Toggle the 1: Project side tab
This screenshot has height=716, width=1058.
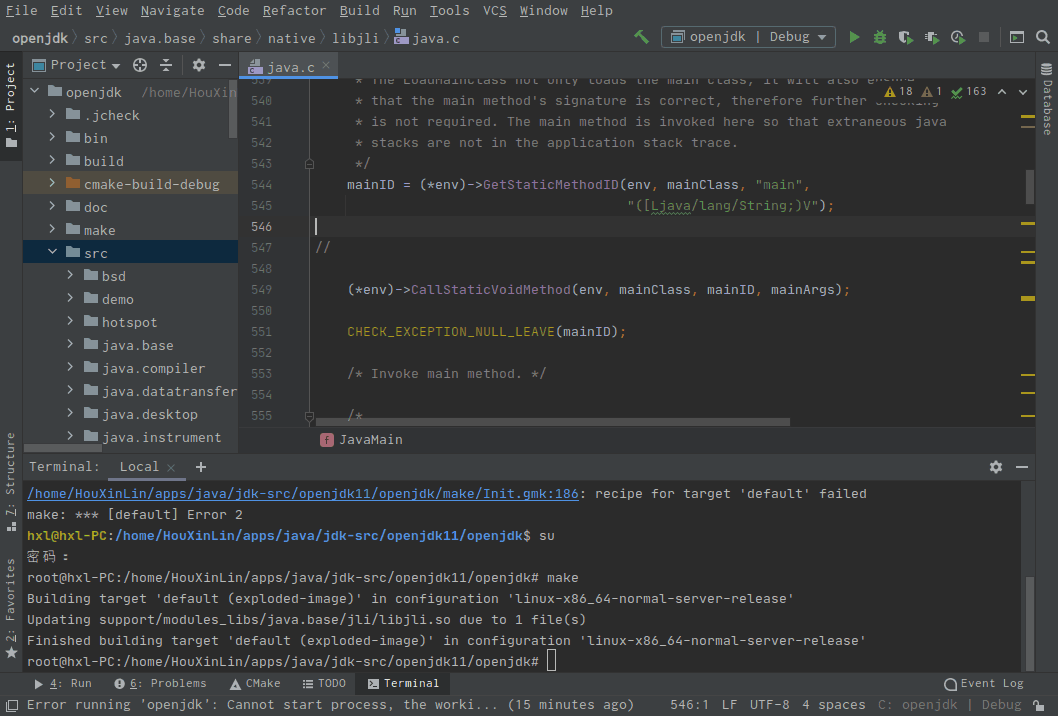(11, 105)
